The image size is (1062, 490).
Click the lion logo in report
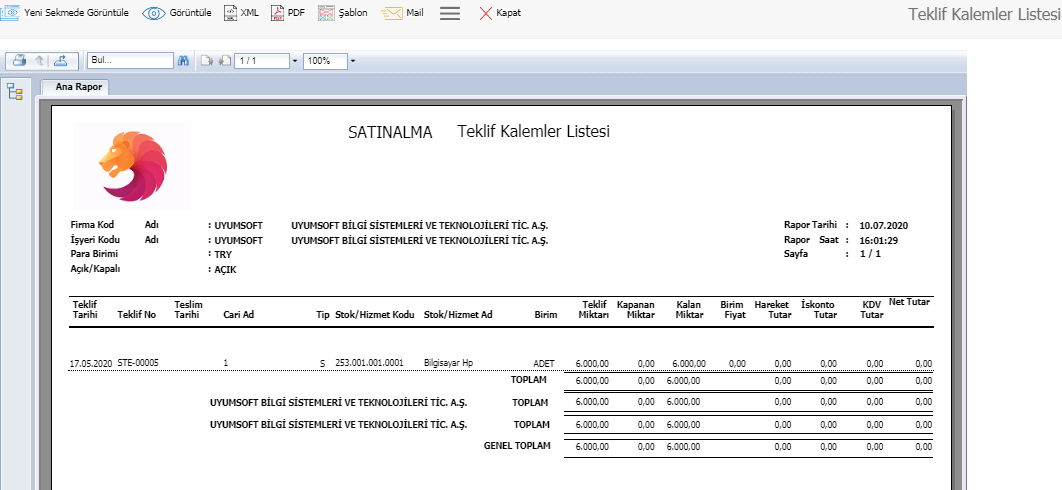point(132,166)
